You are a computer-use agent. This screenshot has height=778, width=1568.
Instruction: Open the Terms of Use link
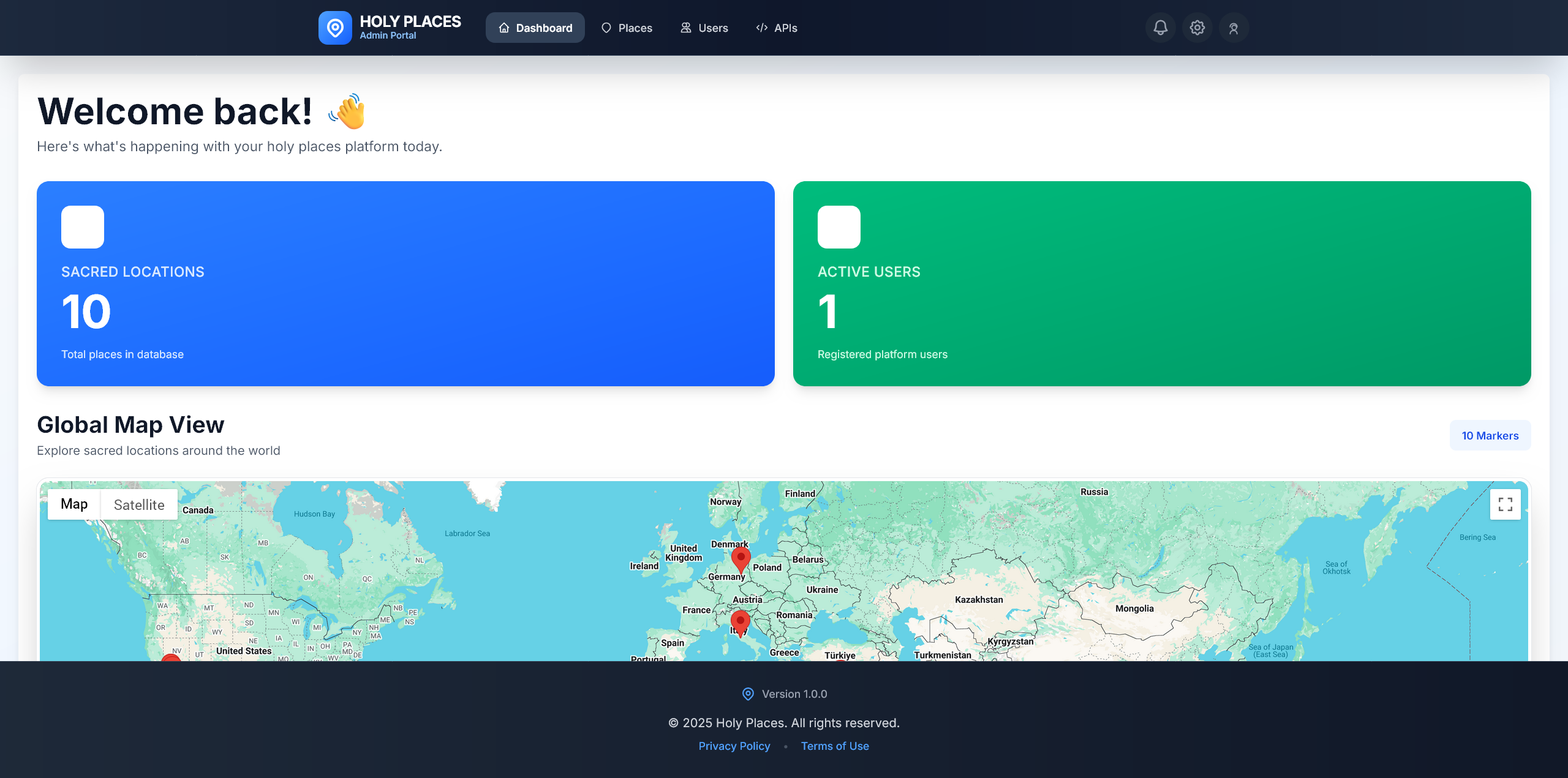(x=834, y=746)
